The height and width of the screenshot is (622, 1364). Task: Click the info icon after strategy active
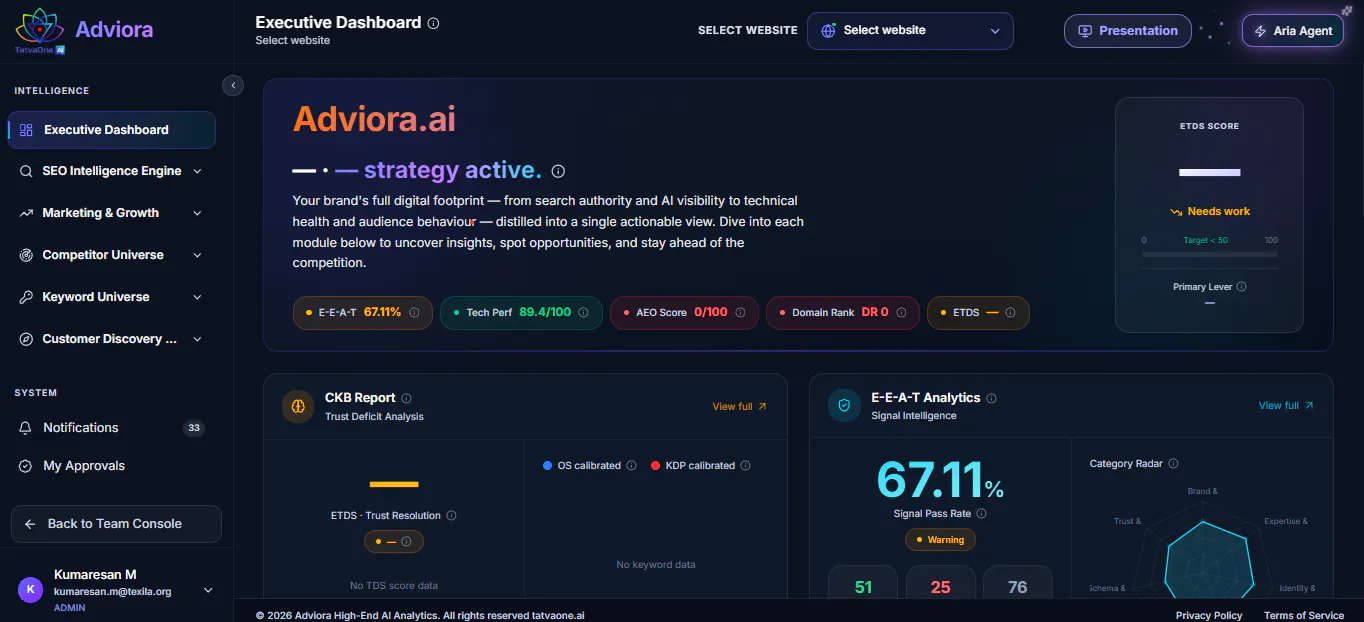(x=558, y=171)
